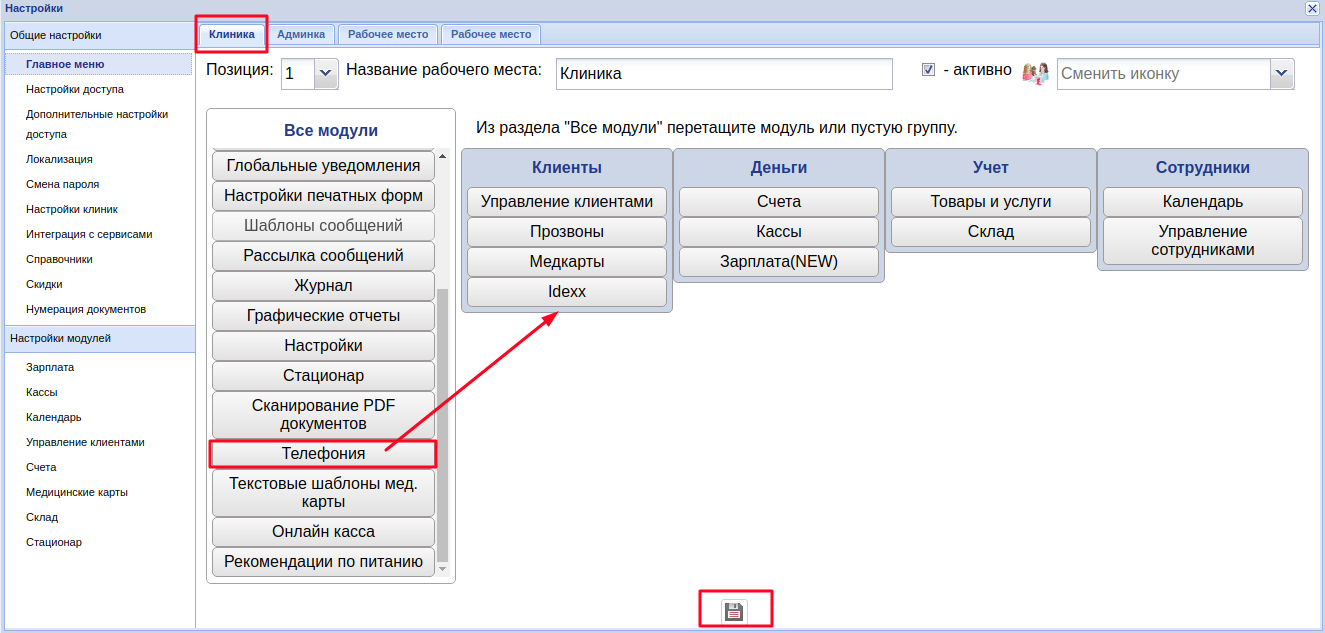Screen dimensions: 1325x633
Task: Click the floppy disk save icon
Action: point(734,611)
